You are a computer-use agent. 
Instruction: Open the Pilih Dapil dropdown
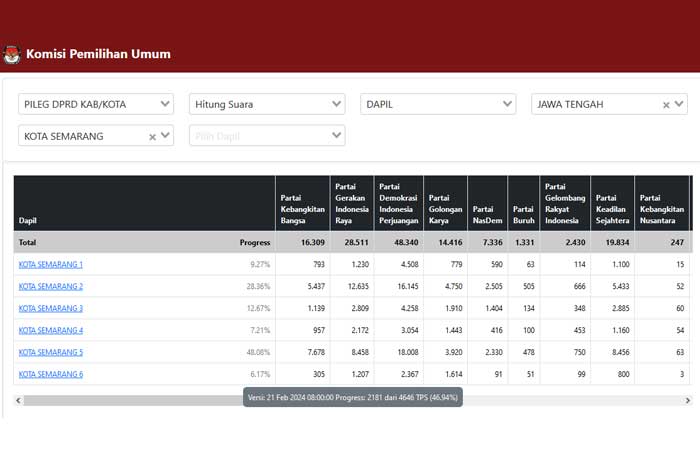tap(267, 135)
